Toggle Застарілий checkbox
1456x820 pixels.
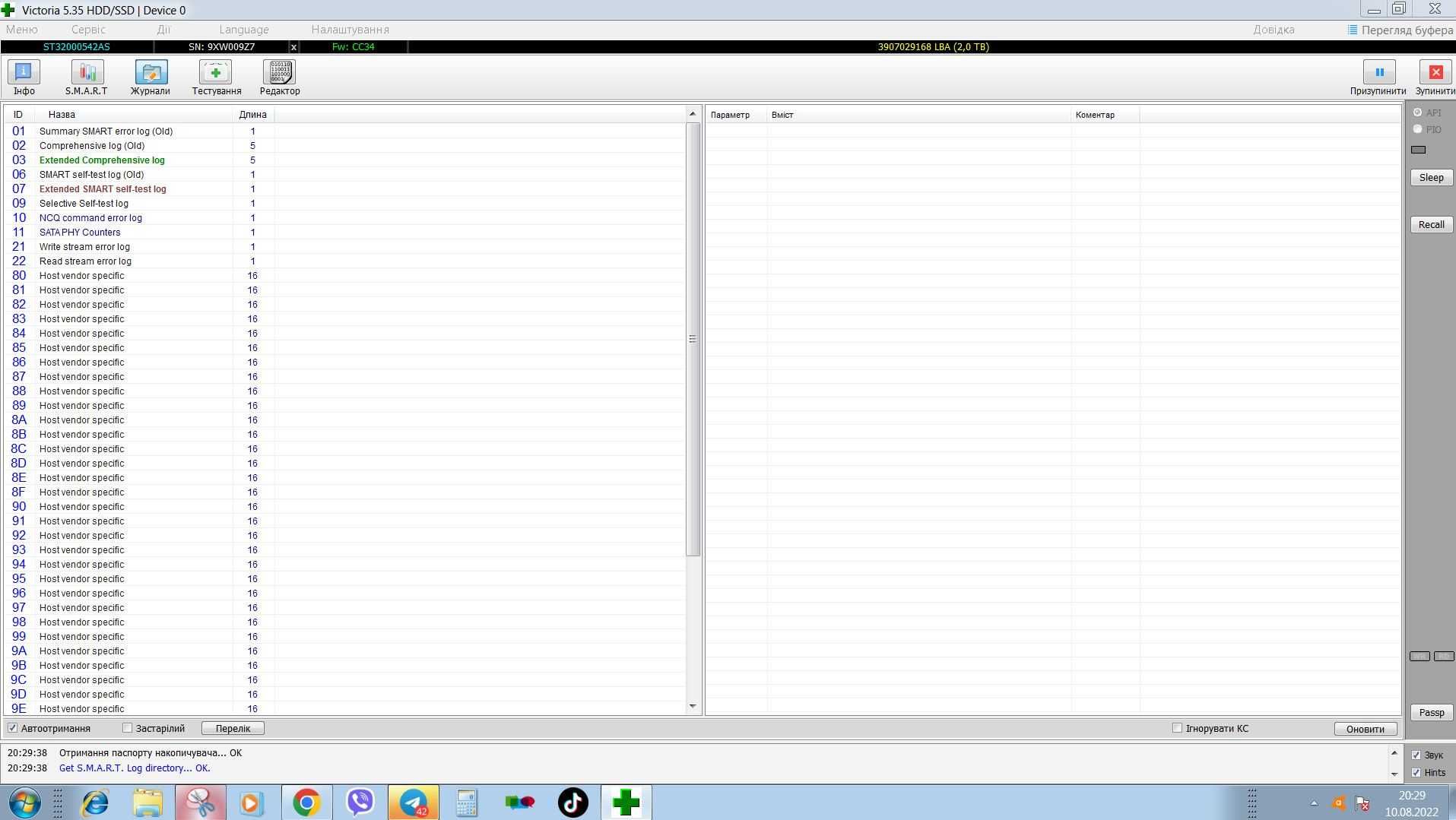click(128, 728)
